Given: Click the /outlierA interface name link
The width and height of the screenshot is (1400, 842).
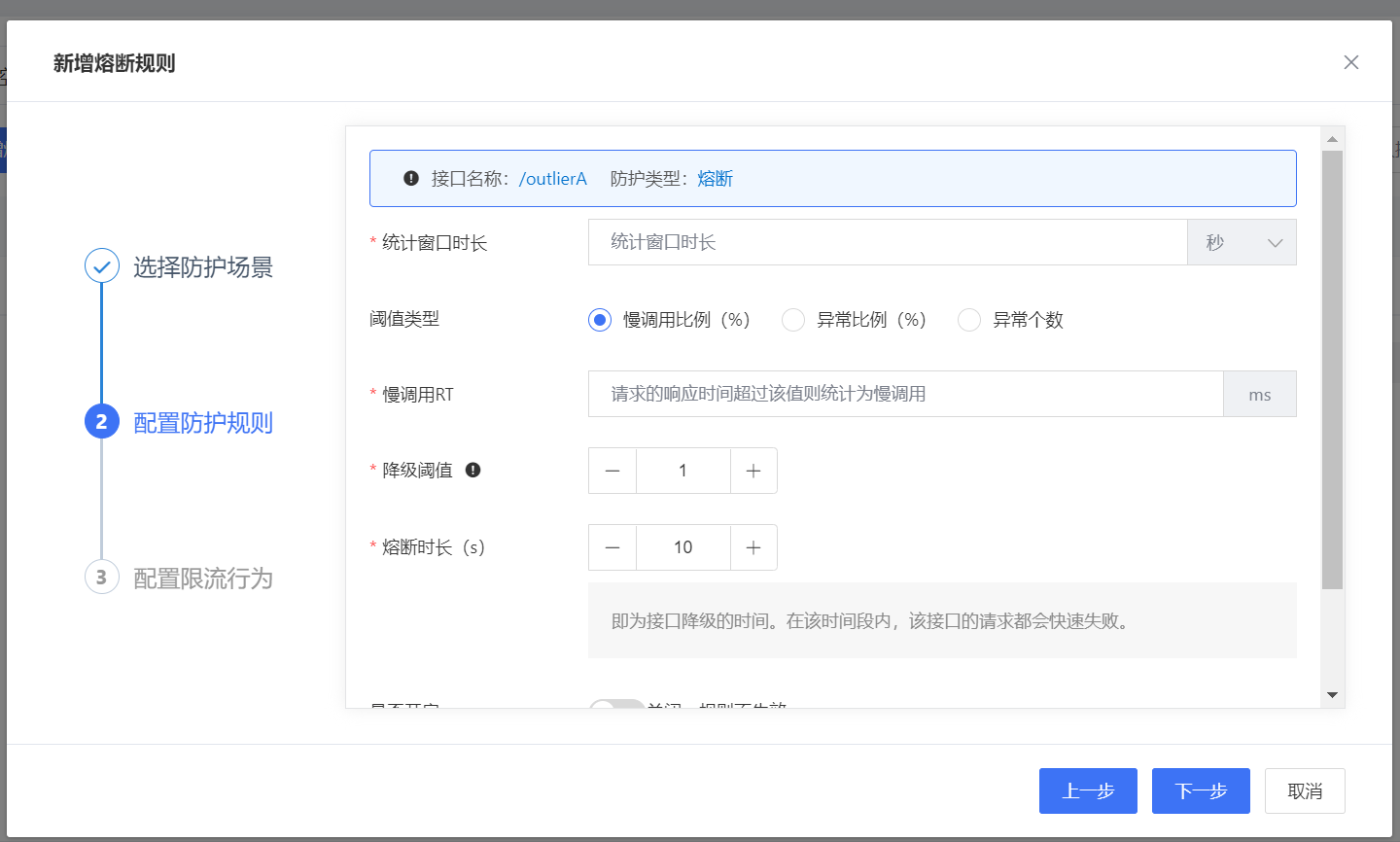Looking at the screenshot, I should coord(553,178).
